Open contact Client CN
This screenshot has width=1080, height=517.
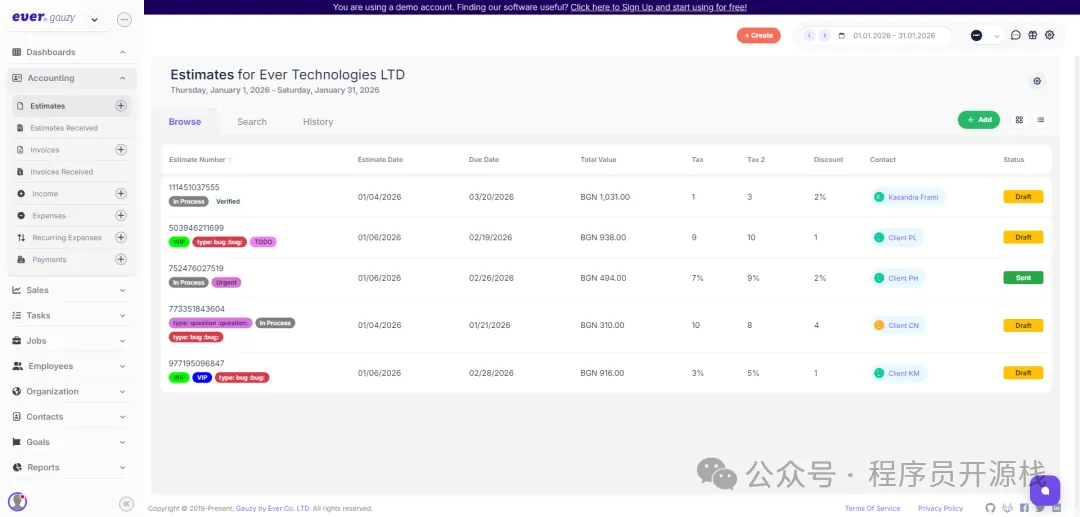(x=897, y=326)
